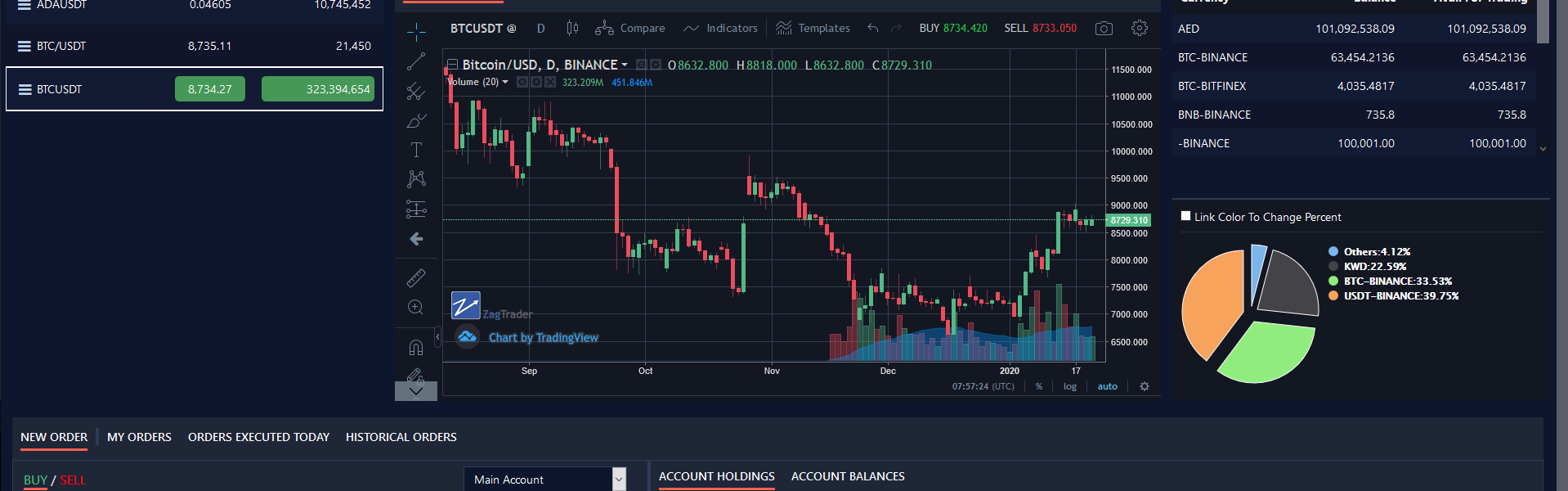Switch to ORDERS EXECUTED TODAY tab

[x=258, y=437]
